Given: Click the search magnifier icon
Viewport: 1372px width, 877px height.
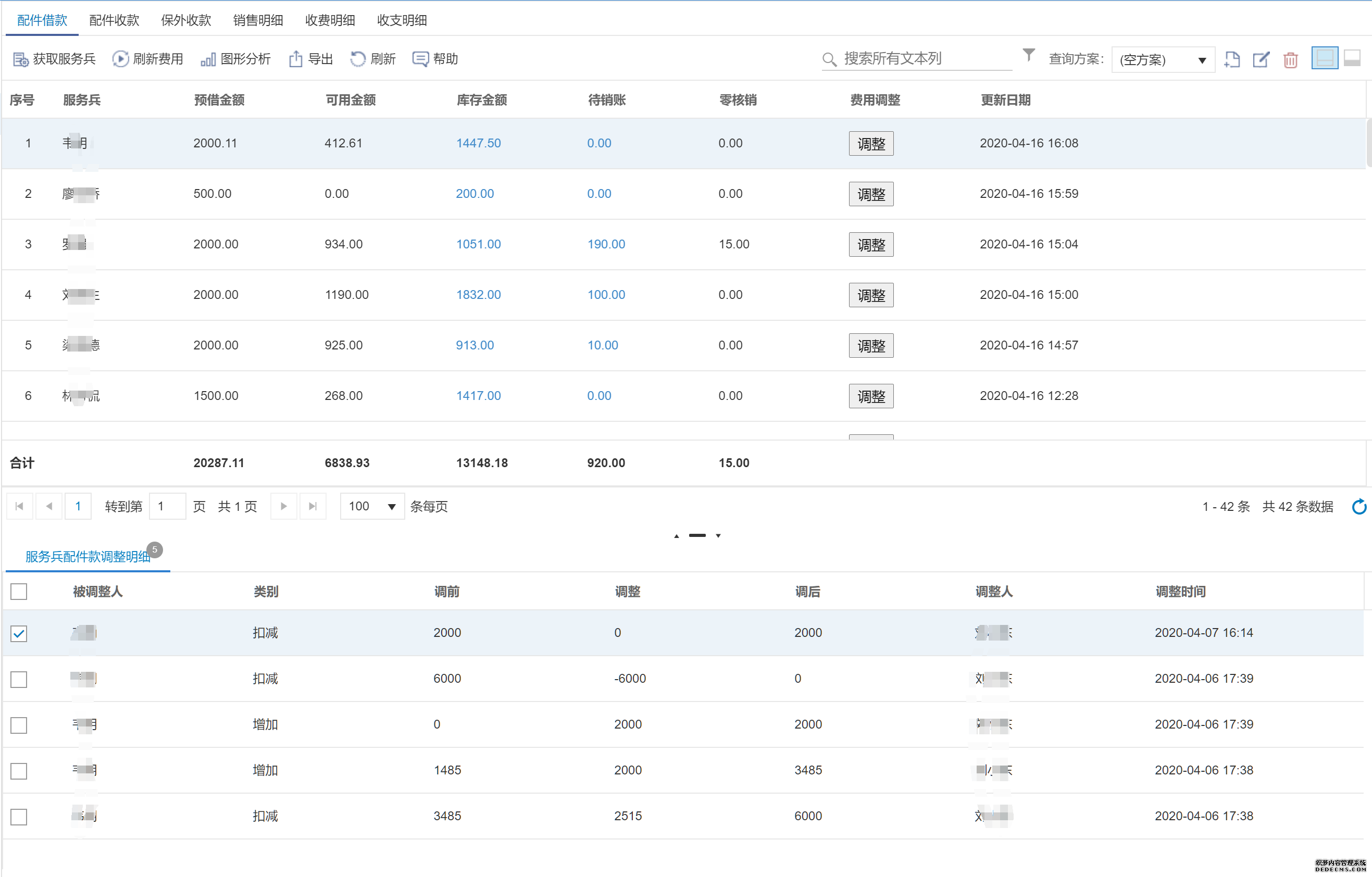Looking at the screenshot, I should pos(829,59).
